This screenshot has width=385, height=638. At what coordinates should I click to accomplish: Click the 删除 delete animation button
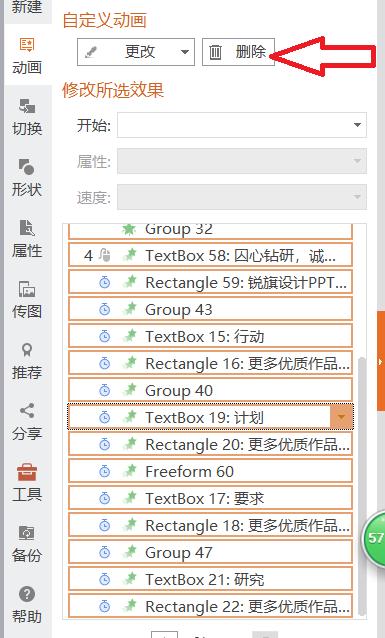coord(238,52)
